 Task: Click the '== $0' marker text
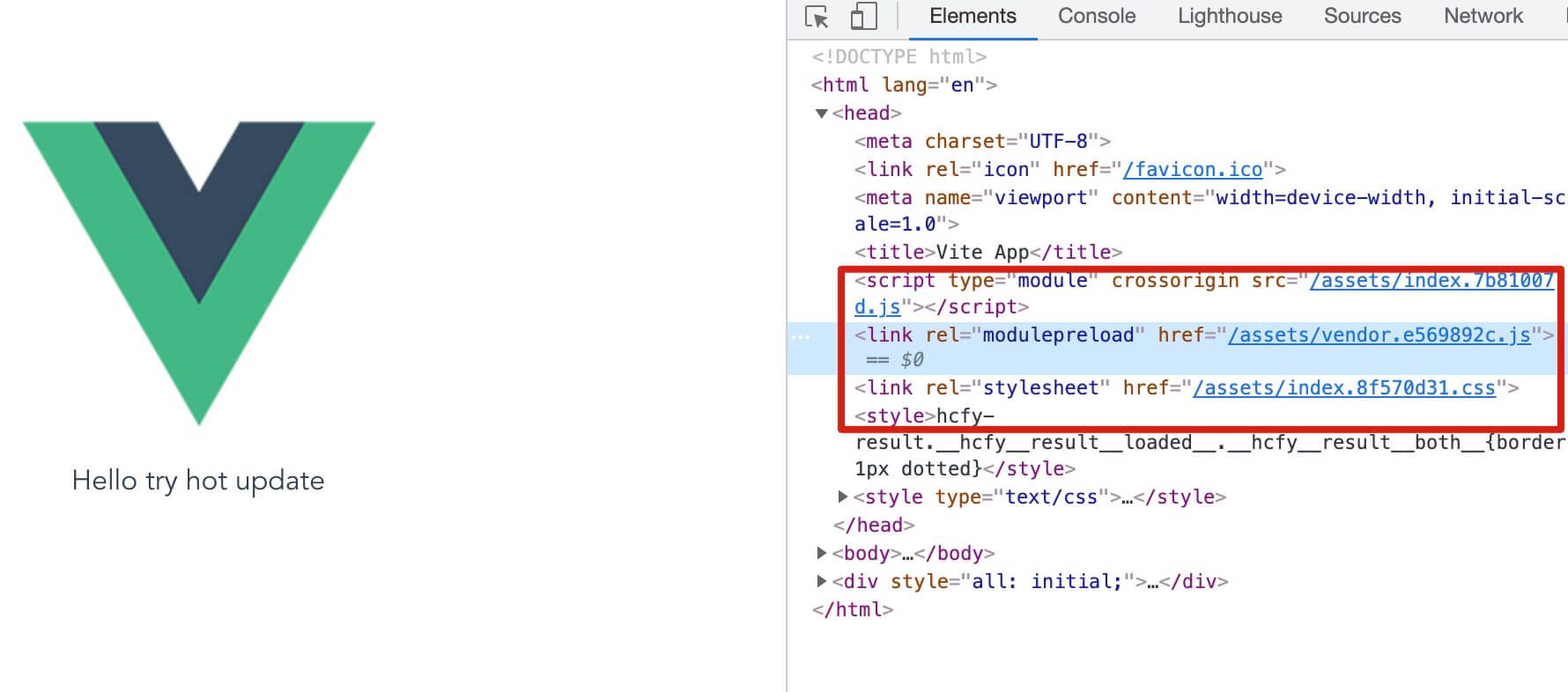(x=895, y=360)
